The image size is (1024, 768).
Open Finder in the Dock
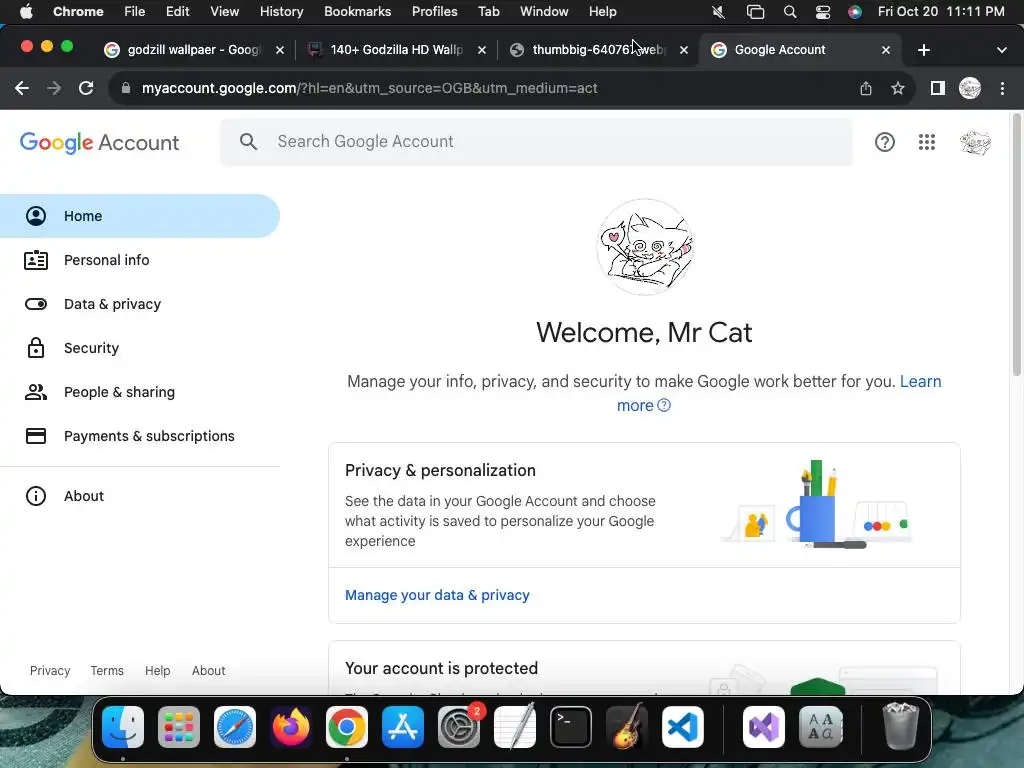click(123, 727)
